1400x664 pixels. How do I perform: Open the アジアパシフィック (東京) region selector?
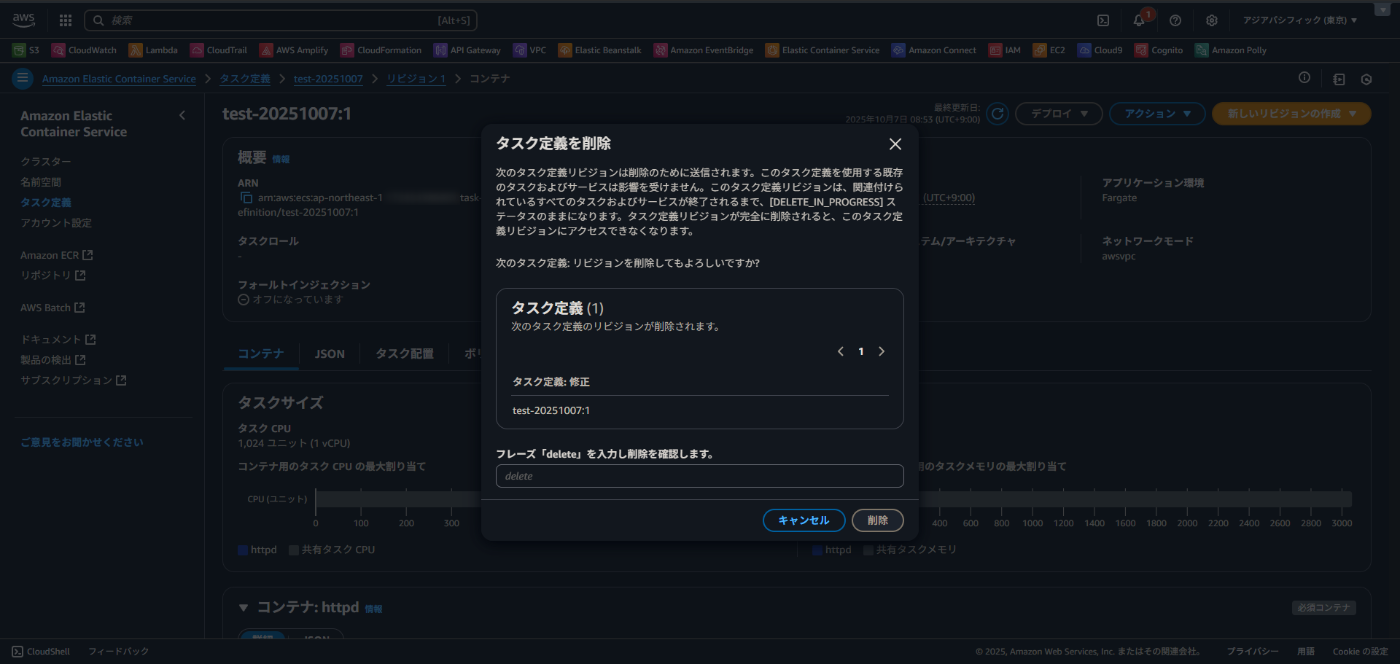pyautogui.click(x=1300, y=20)
